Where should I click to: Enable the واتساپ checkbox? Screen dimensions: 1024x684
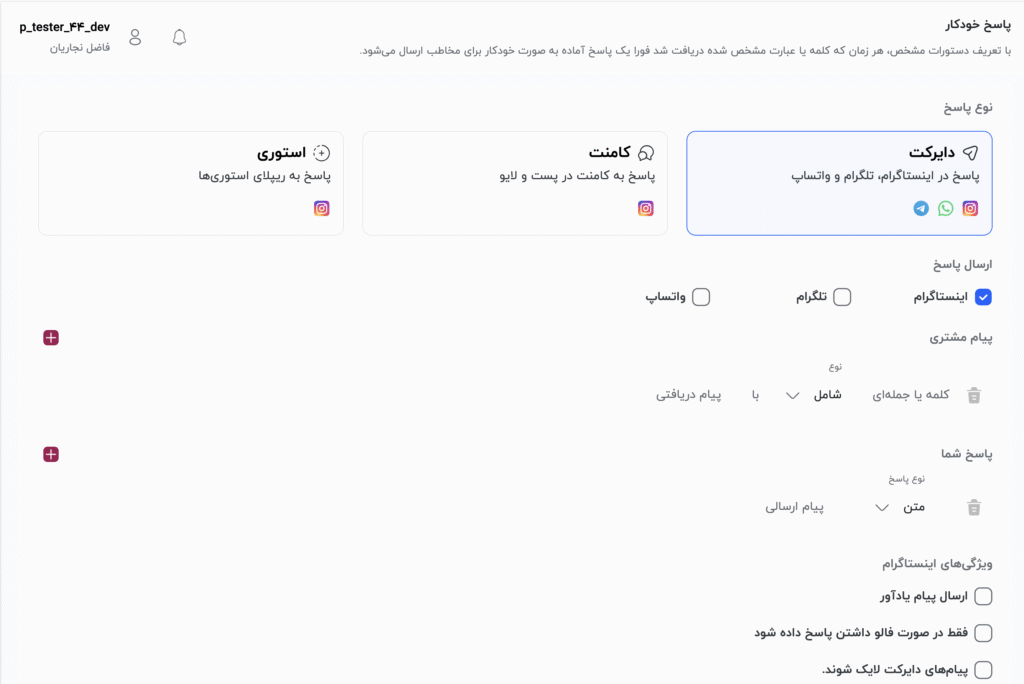702,297
